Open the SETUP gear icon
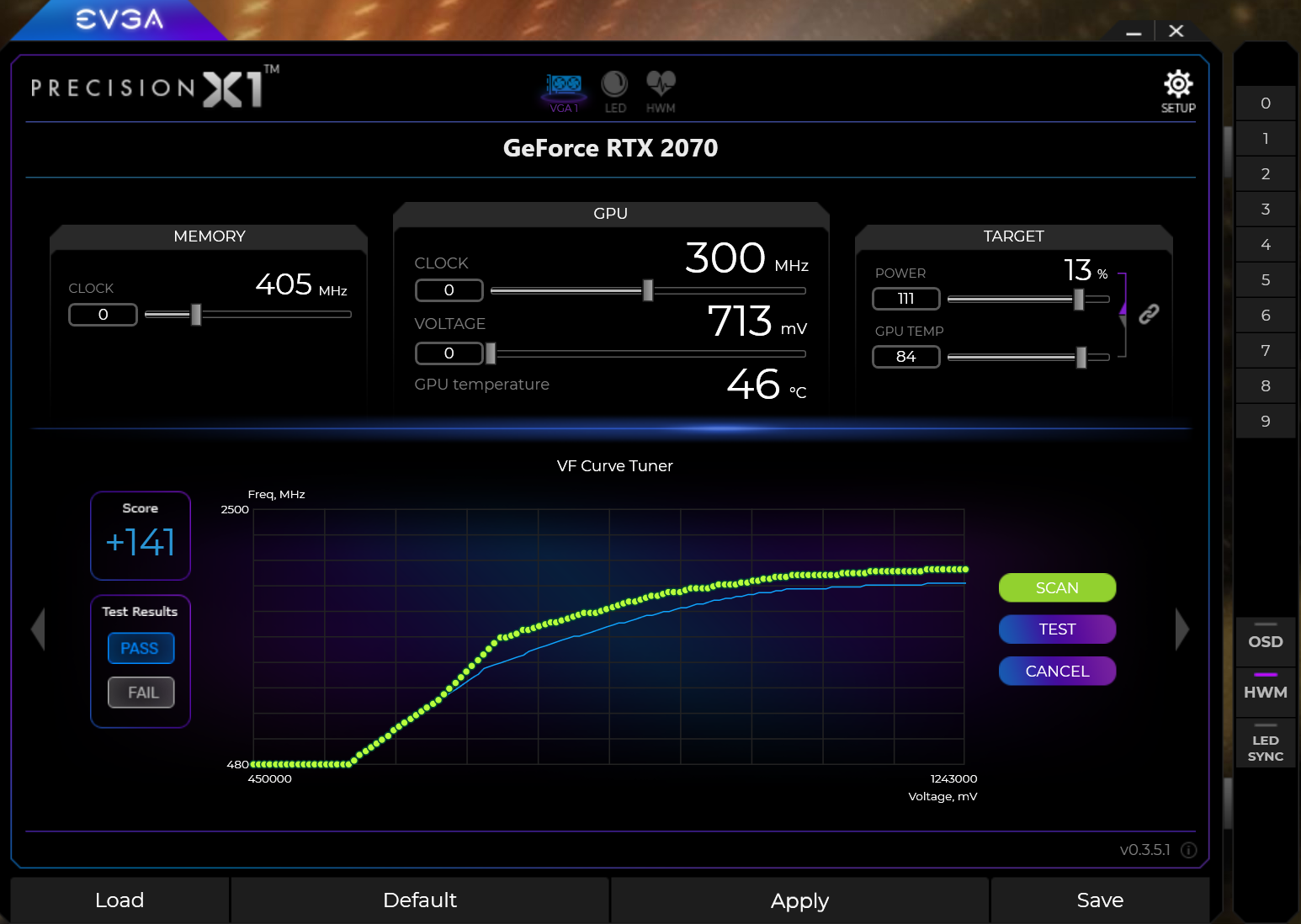This screenshot has height=924, width=1301. [1178, 91]
